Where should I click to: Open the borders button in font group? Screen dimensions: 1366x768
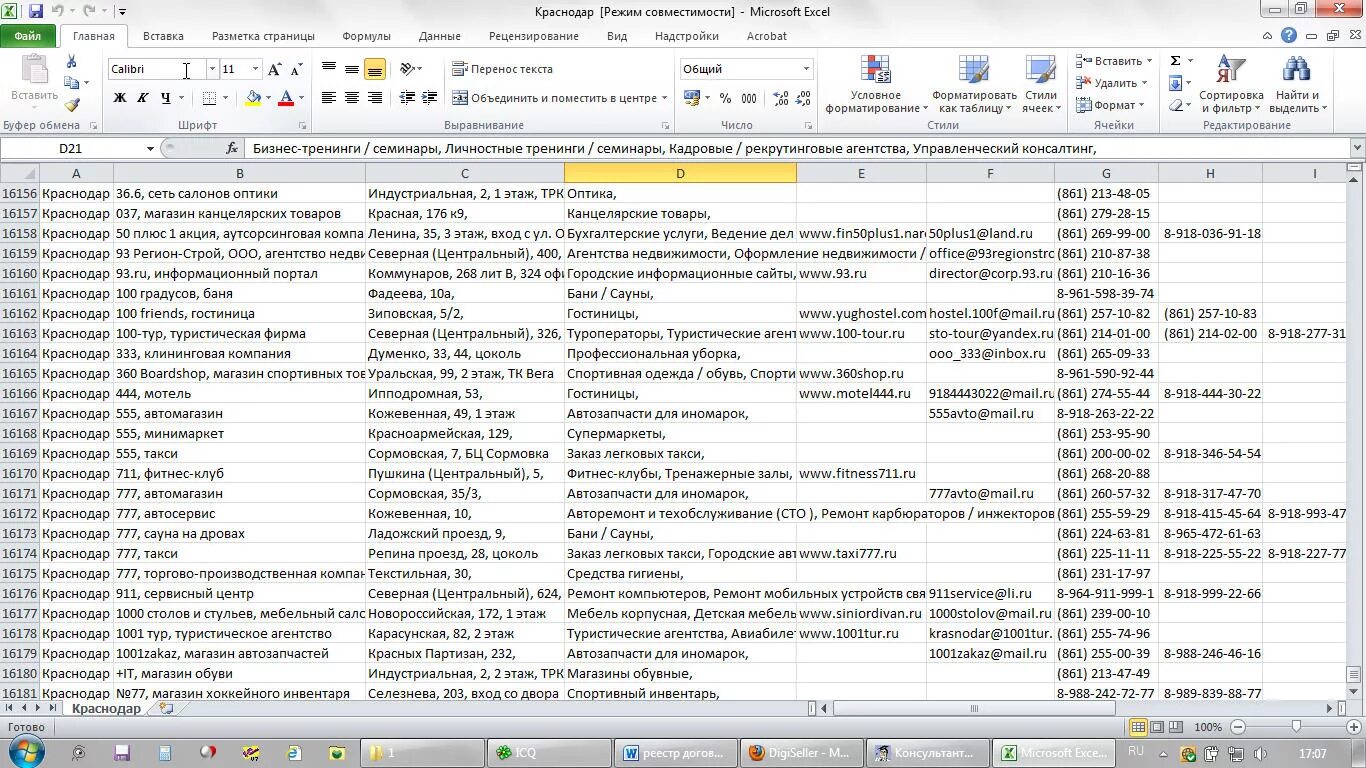[x=209, y=98]
